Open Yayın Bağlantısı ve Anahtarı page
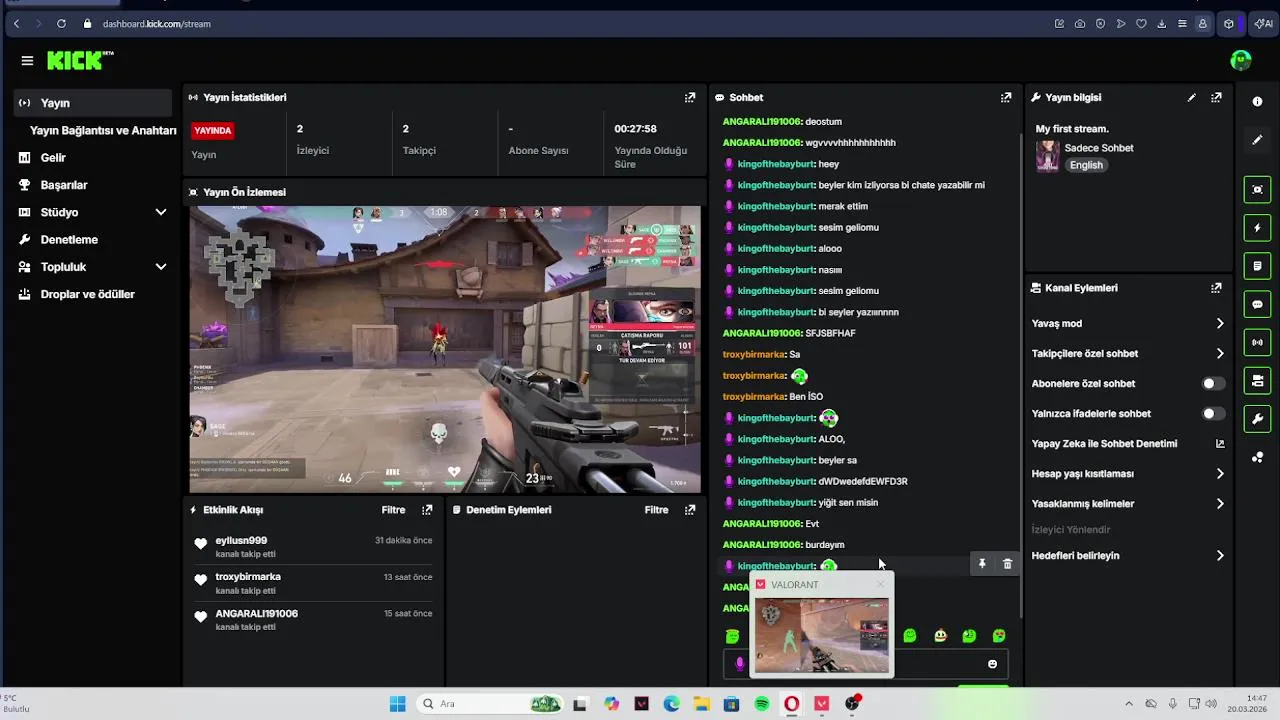This screenshot has height=720, width=1280. pos(103,130)
